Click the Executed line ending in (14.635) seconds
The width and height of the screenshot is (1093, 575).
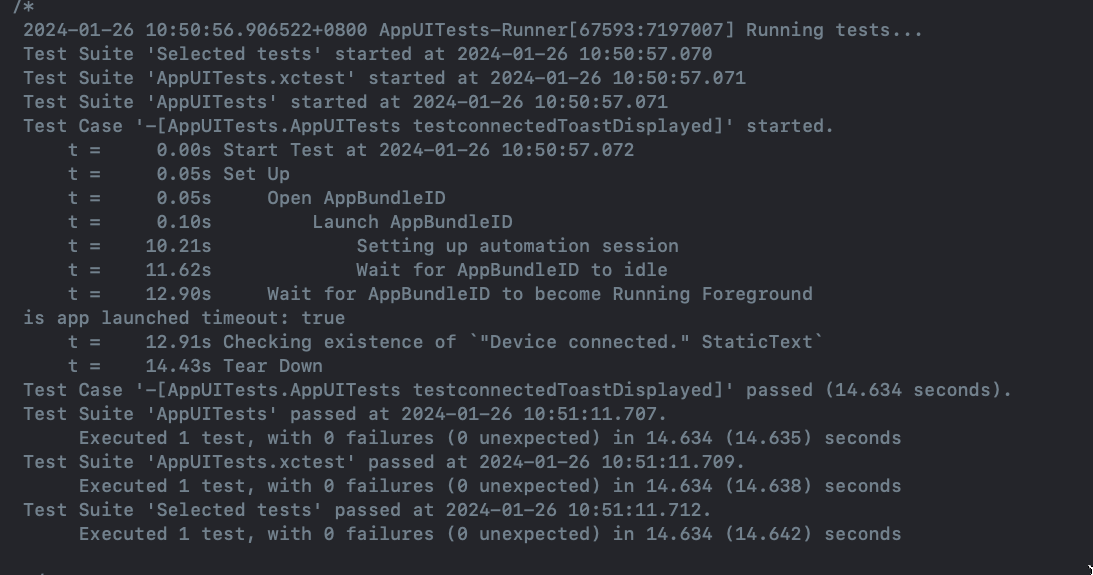489,438
